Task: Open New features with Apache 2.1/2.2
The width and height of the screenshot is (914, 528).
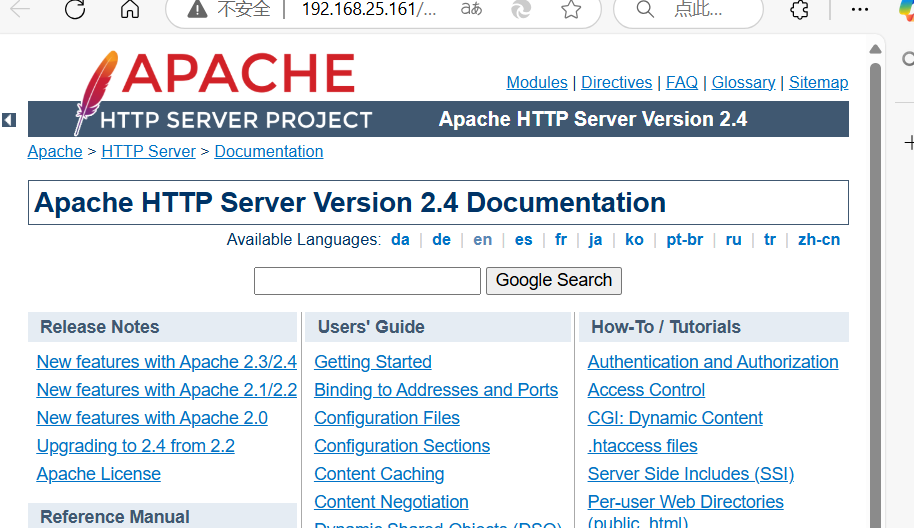Action: tap(167, 390)
